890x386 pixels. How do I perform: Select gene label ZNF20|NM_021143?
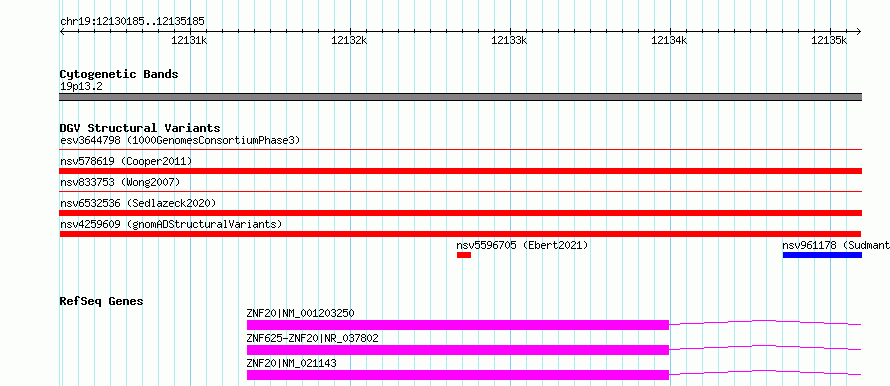(291, 363)
